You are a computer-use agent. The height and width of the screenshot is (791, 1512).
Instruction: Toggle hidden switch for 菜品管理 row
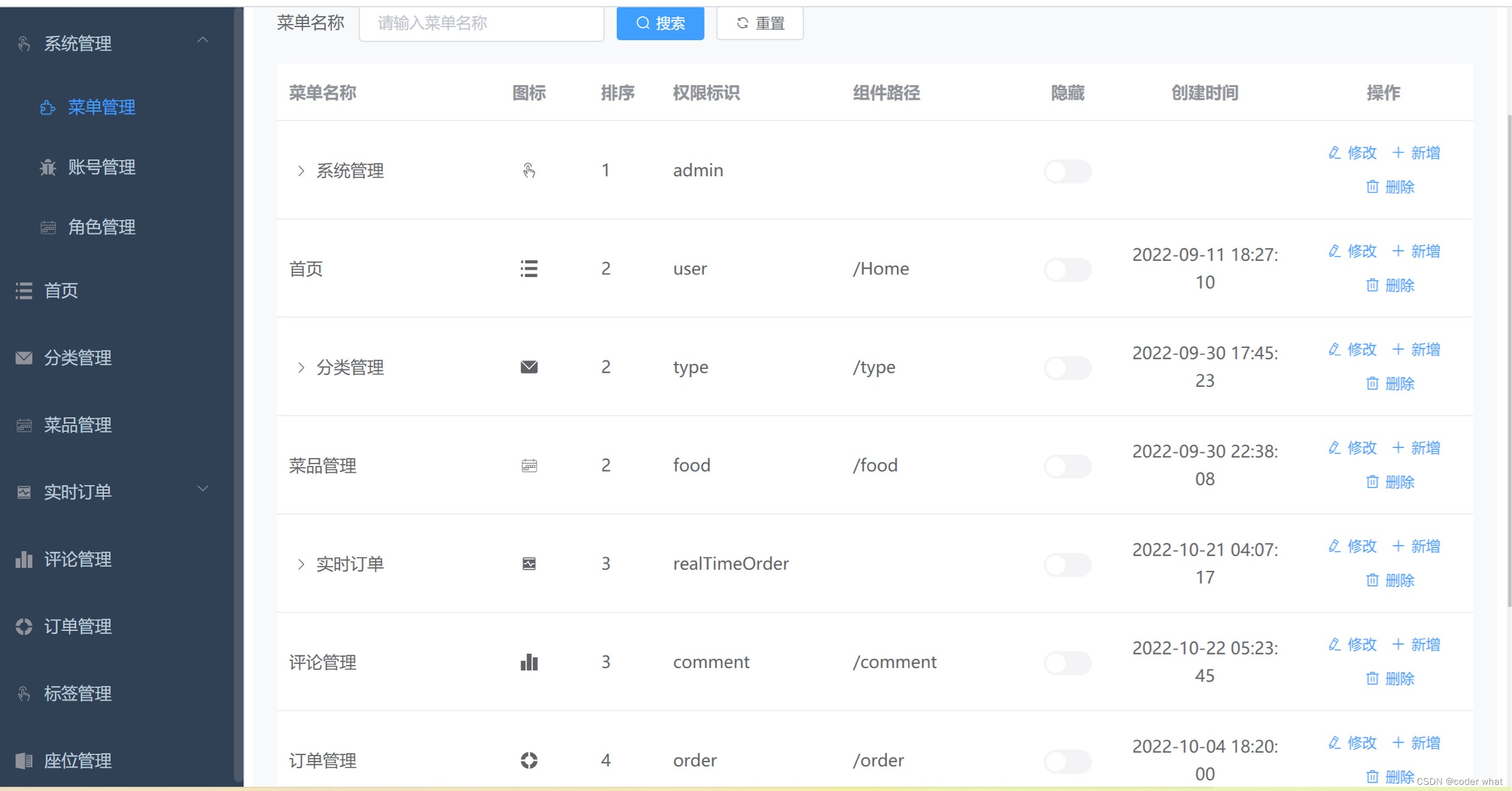[x=1068, y=466]
